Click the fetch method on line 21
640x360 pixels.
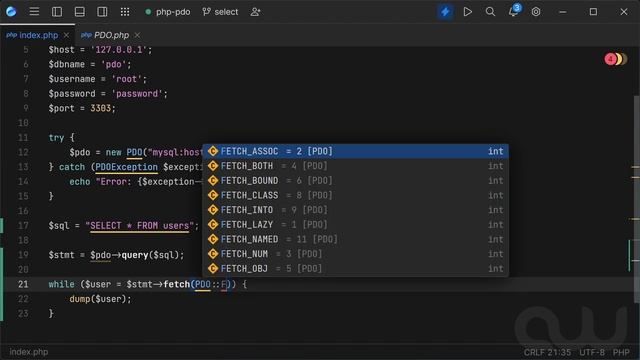pos(176,284)
